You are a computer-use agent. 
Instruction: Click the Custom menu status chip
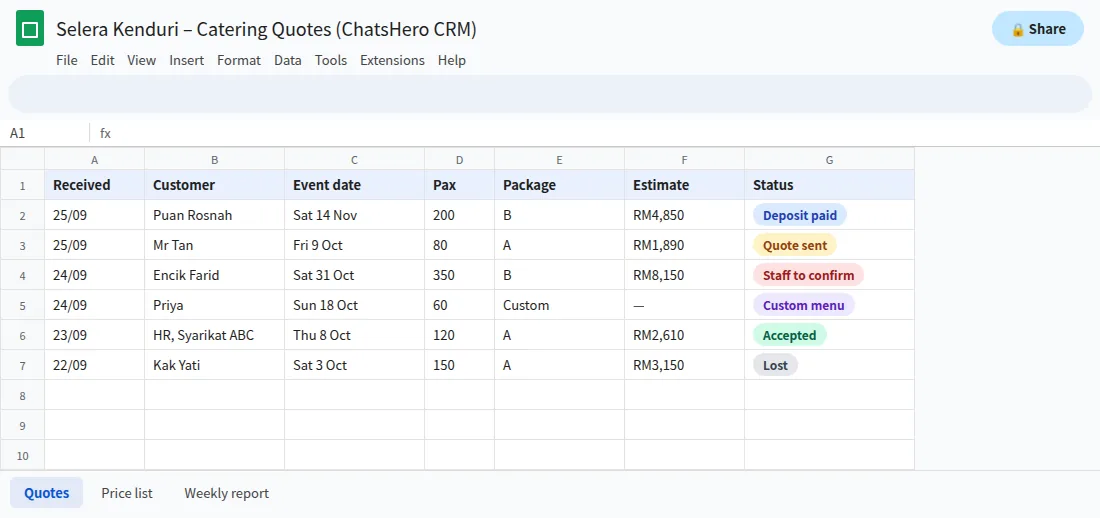tap(804, 305)
